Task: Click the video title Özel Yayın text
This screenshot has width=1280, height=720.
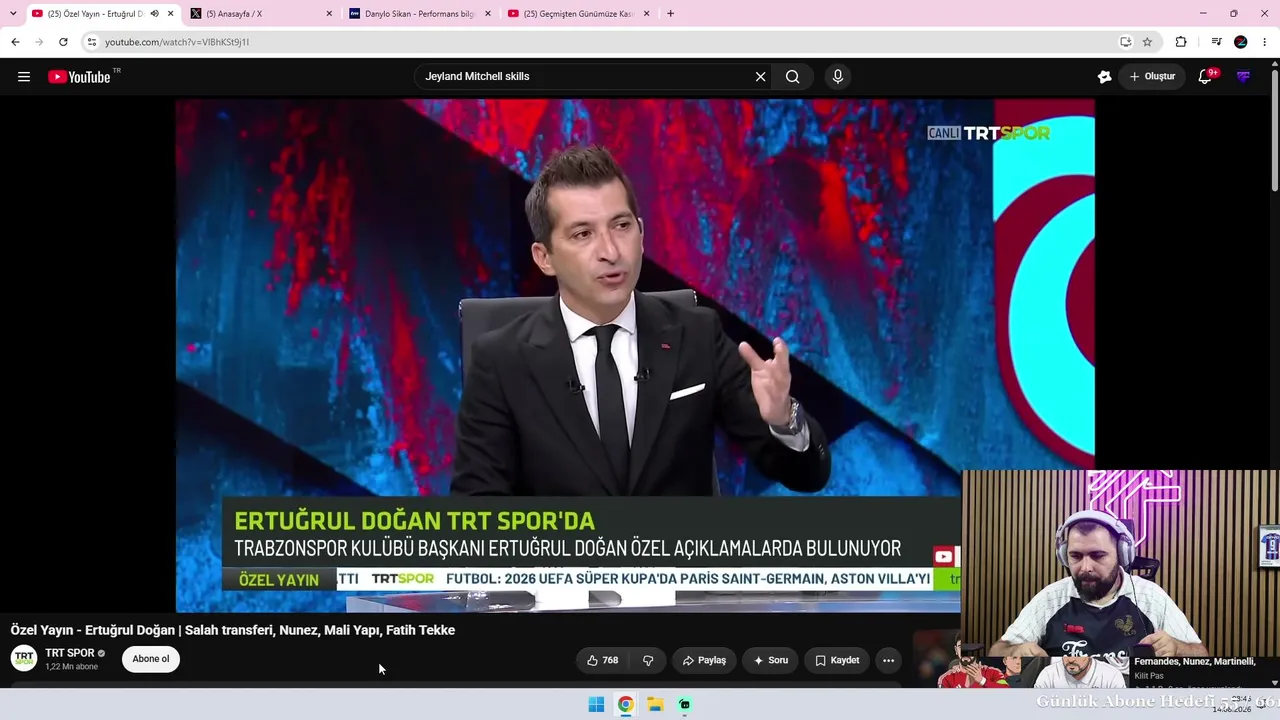Action: click(x=233, y=630)
